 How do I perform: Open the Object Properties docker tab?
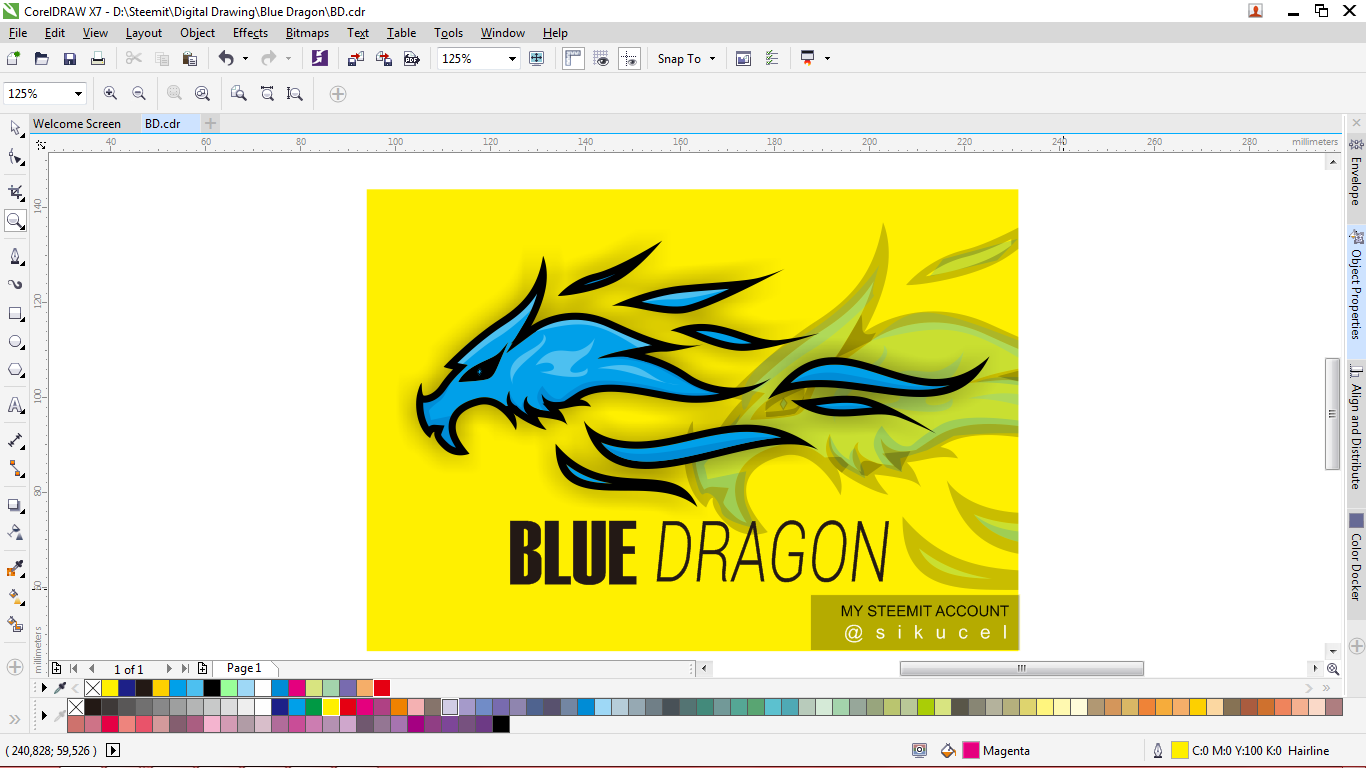(1356, 287)
